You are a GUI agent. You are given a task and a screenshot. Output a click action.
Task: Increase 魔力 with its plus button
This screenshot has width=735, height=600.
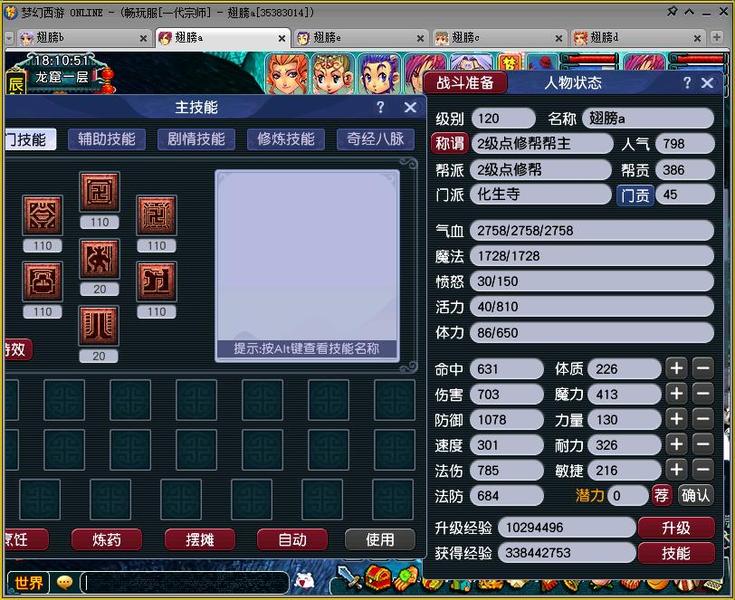(676, 394)
